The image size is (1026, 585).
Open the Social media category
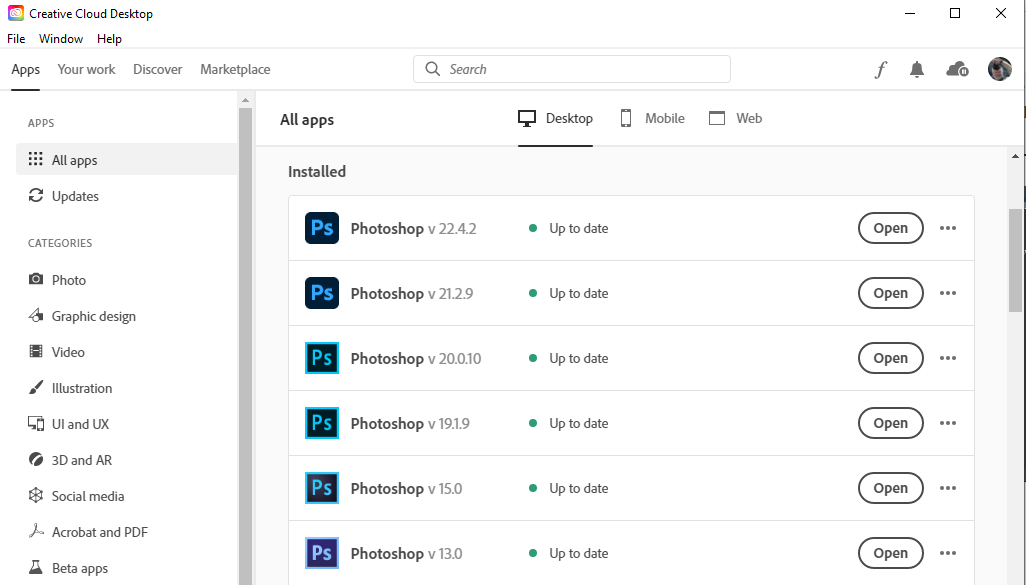[86, 495]
